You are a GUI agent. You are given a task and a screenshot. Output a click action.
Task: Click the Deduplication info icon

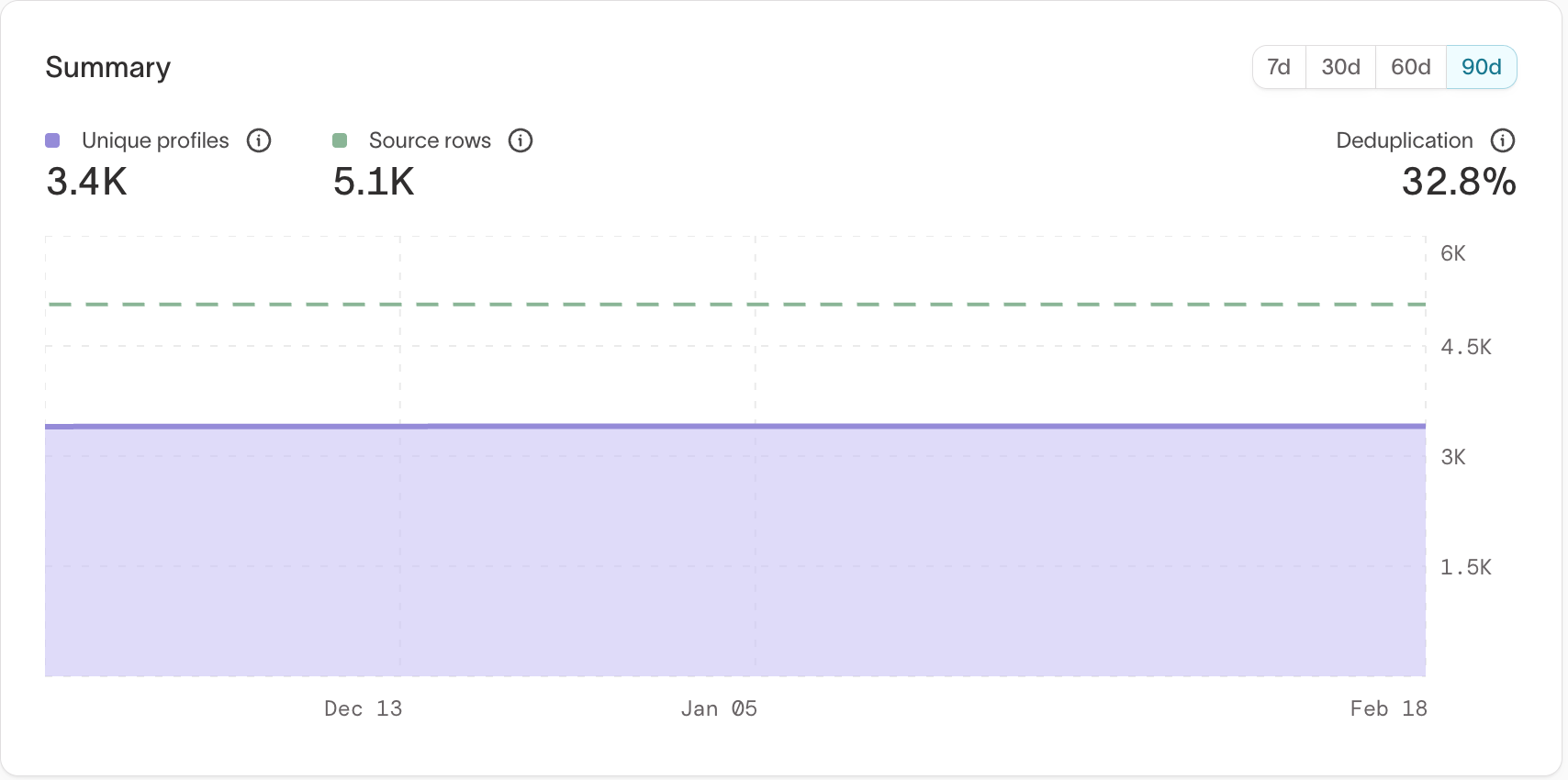(x=1503, y=140)
